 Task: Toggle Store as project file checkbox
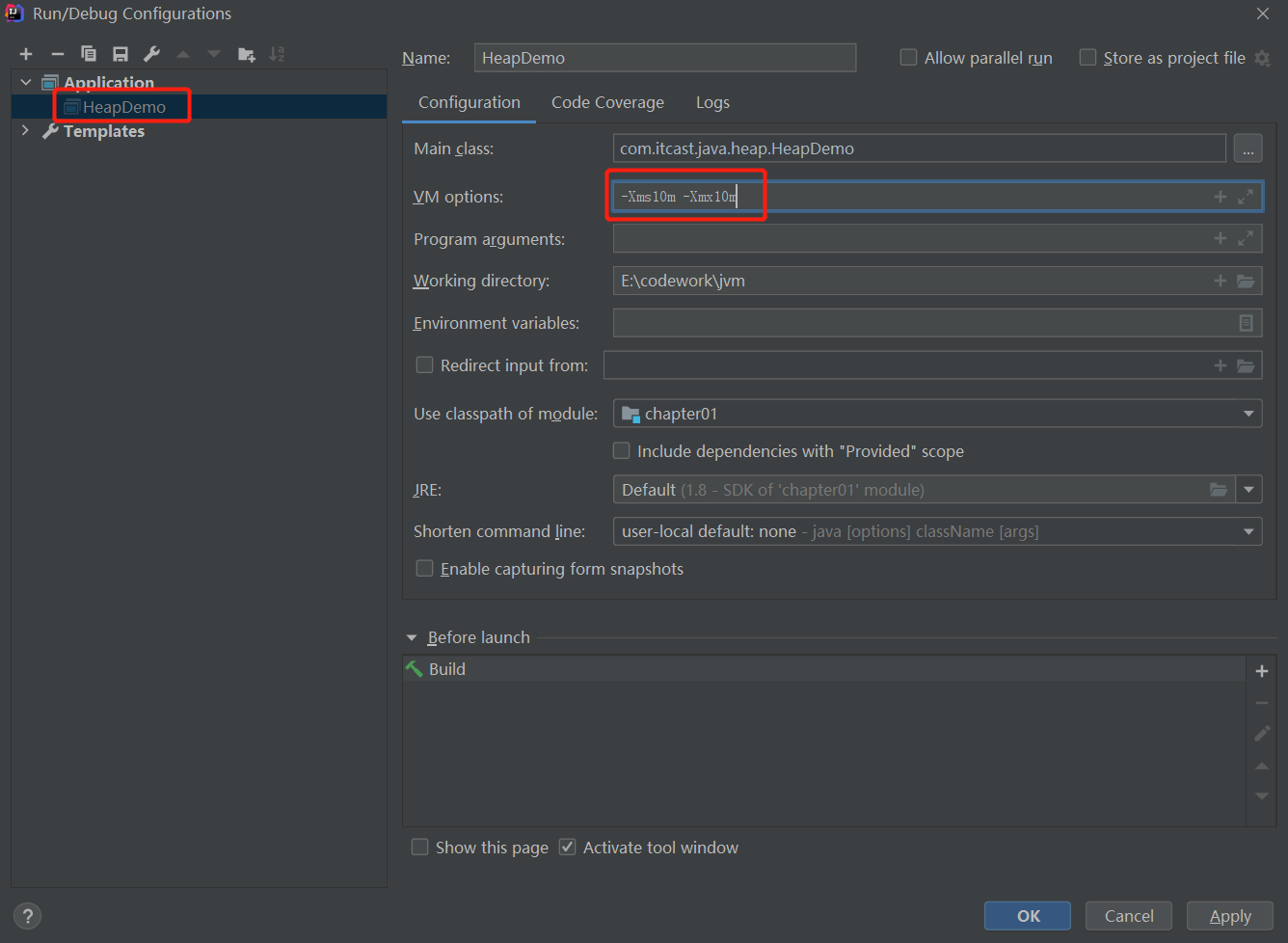[x=1087, y=58]
